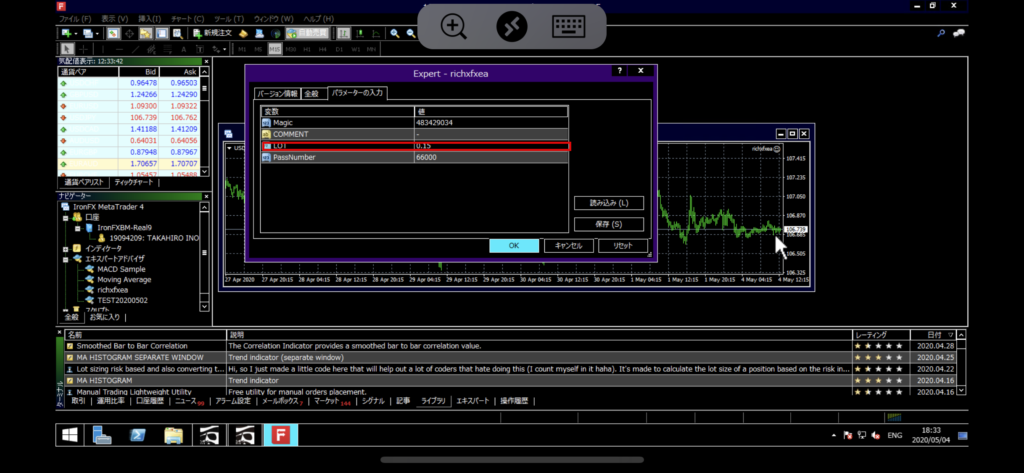Select the crosshair cursor tool
This screenshot has height=473, width=1024.
click(x=85, y=48)
